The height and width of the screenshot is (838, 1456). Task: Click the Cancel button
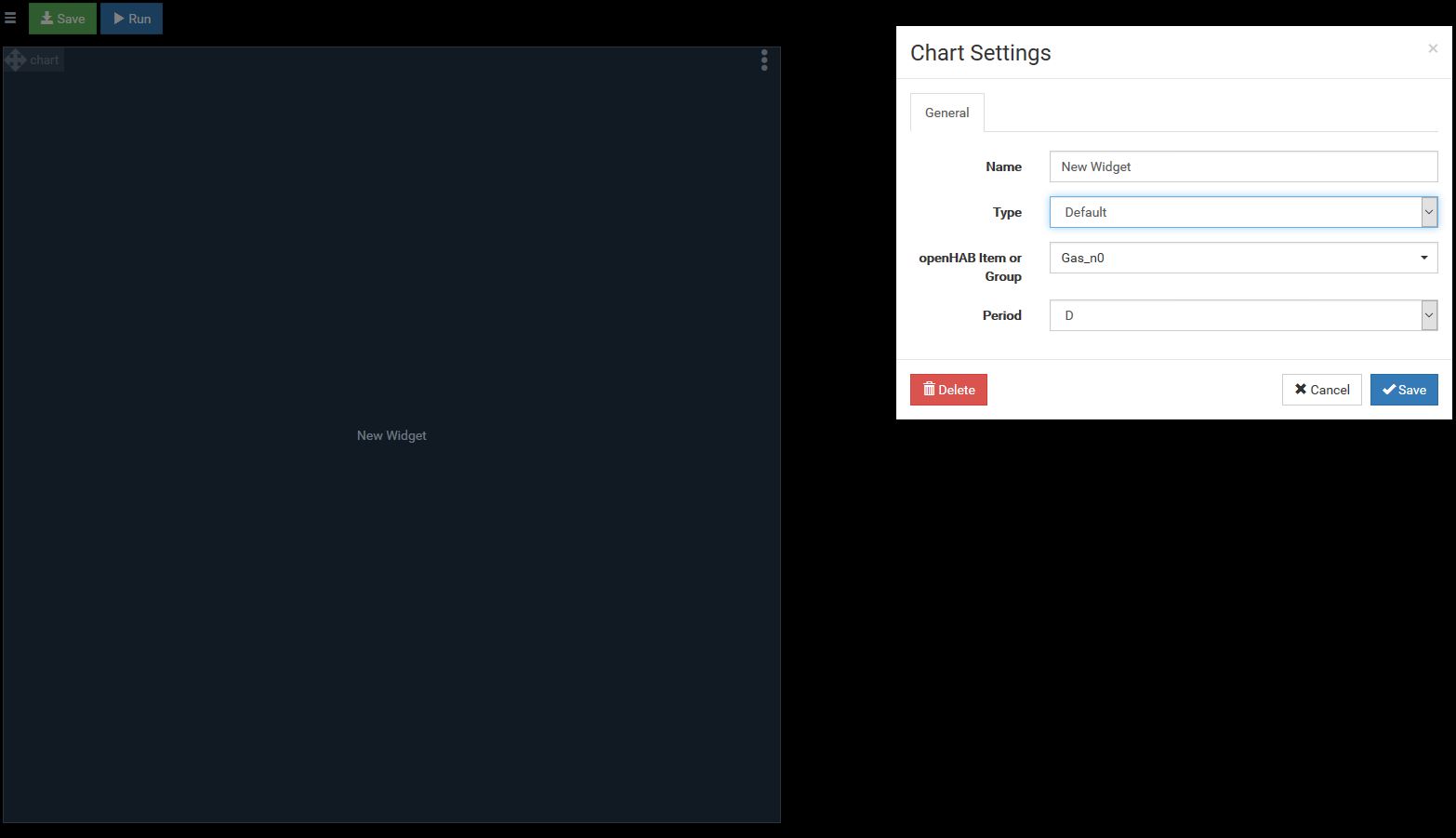pos(1321,390)
